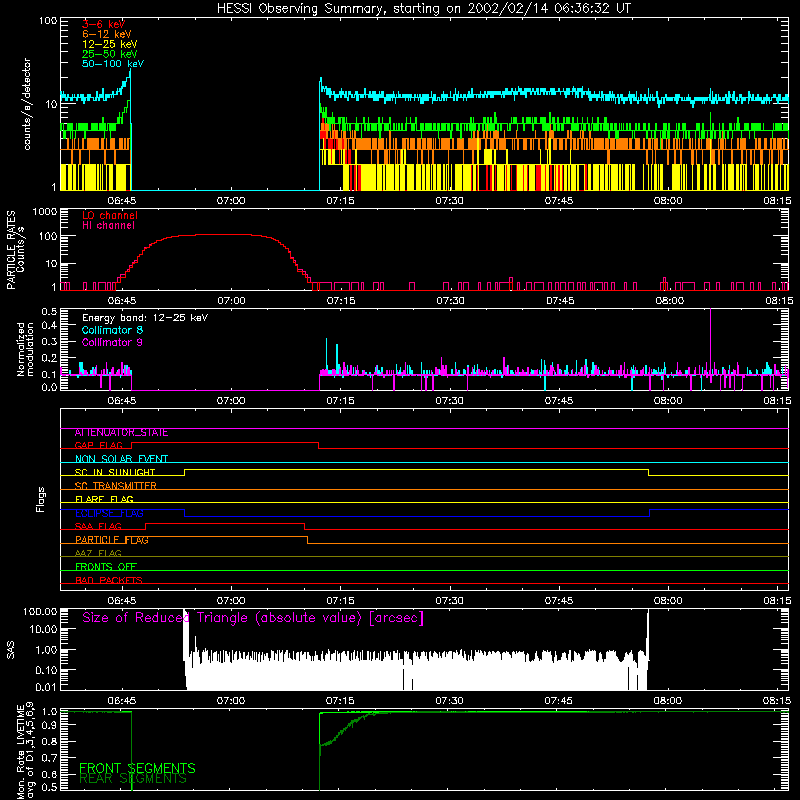The height and width of the screenshot is (800, 800).
Task: Click the counts/s/detector axis label
Action: pyautogui.click(x=27, y=104)
